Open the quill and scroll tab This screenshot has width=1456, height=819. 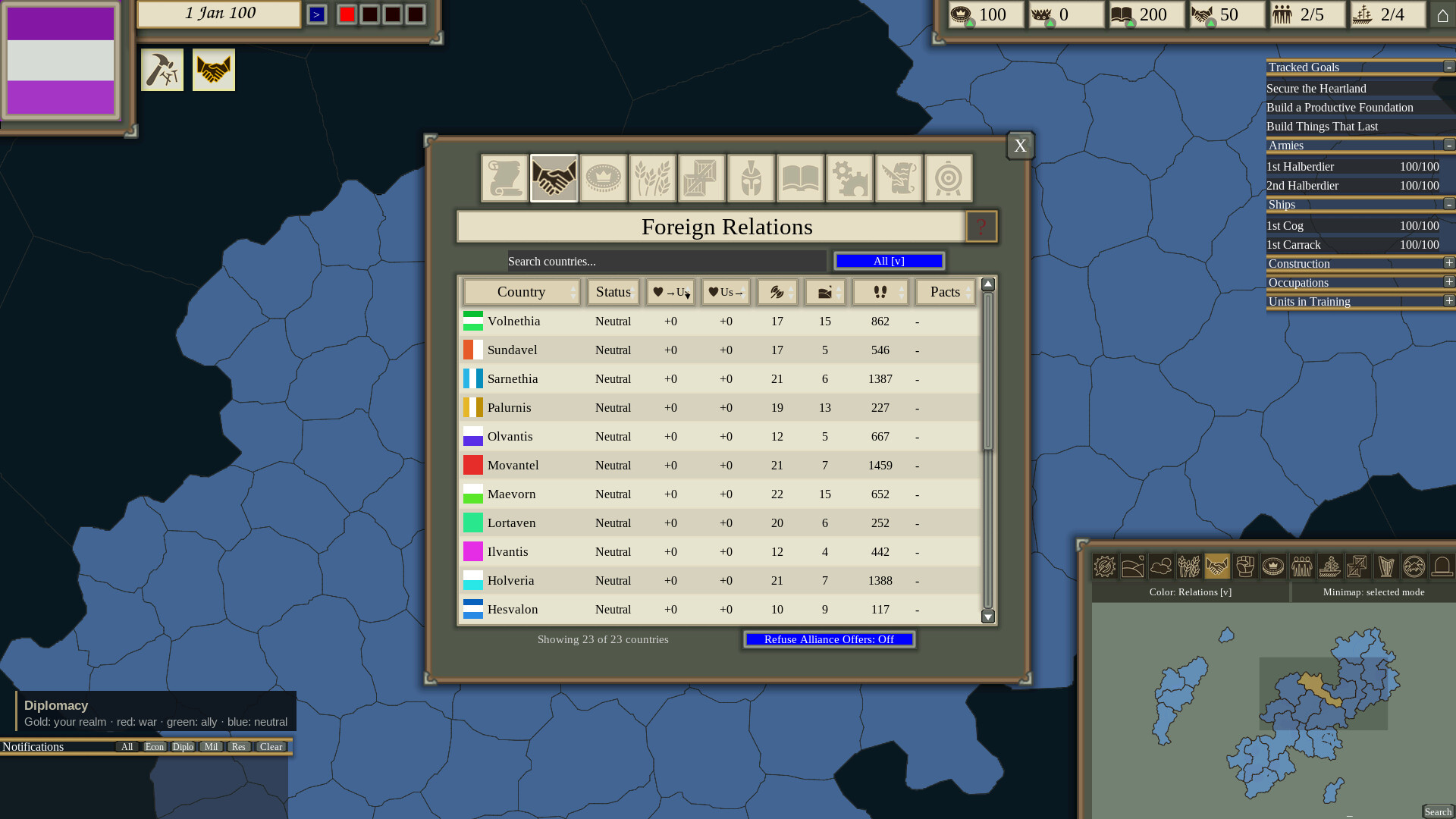[x=899, y=178]
